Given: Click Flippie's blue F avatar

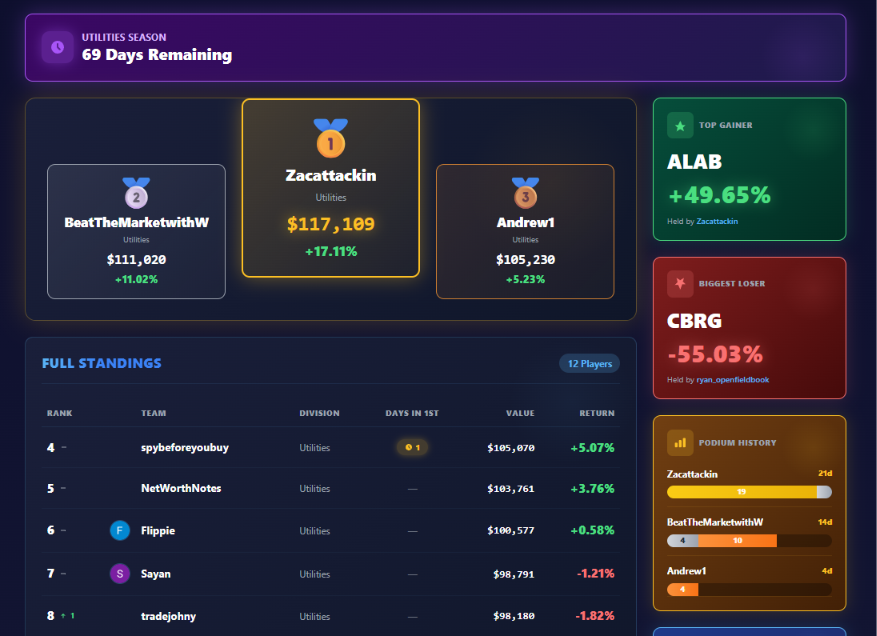Looking at the screenshot, I should tap(120, 530).
